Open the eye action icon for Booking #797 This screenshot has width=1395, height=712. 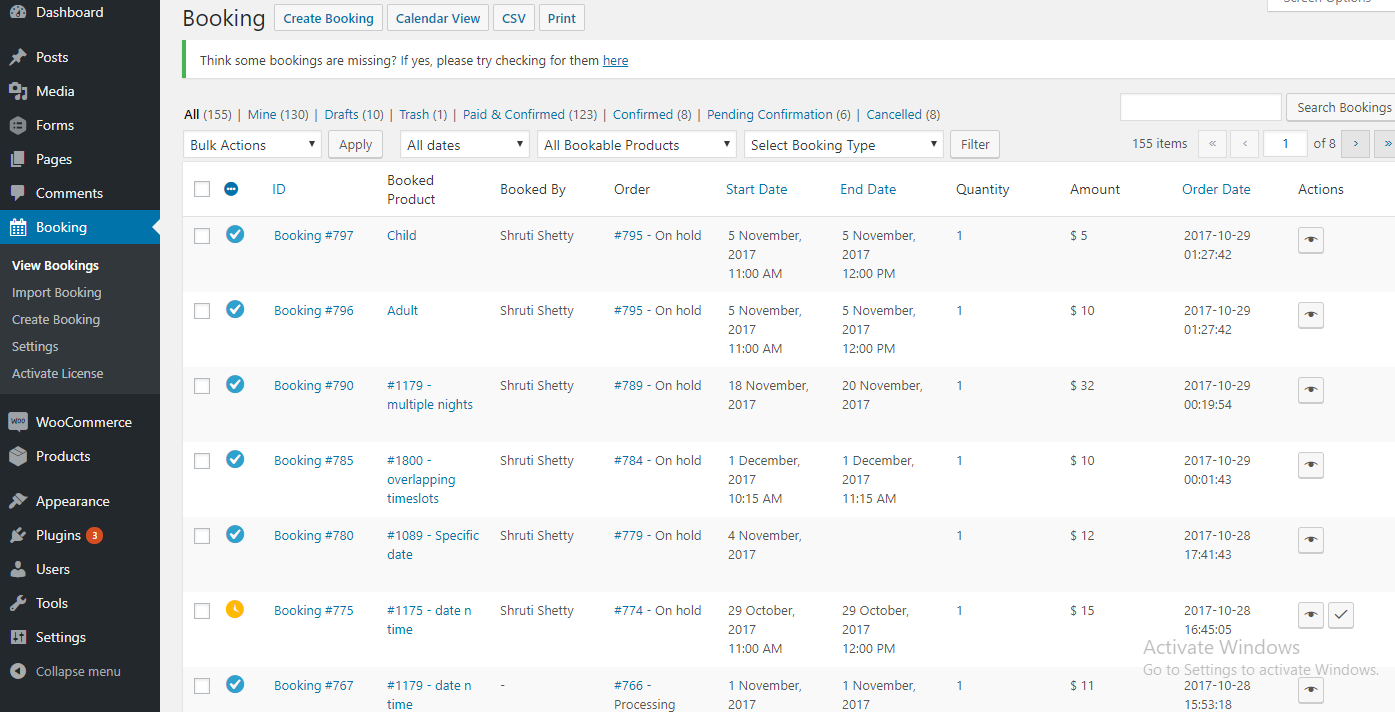click(x=1310, y=240)
